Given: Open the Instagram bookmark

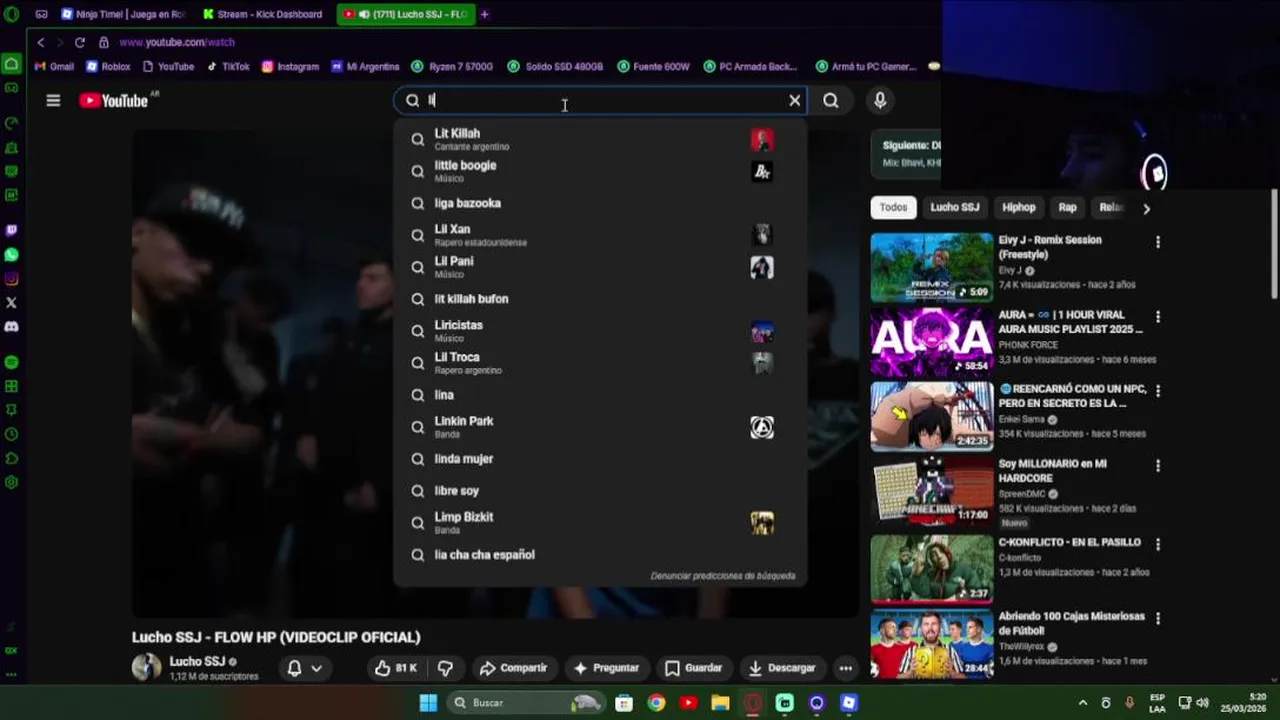Looking at the screenshot, I should click(290, 66).
